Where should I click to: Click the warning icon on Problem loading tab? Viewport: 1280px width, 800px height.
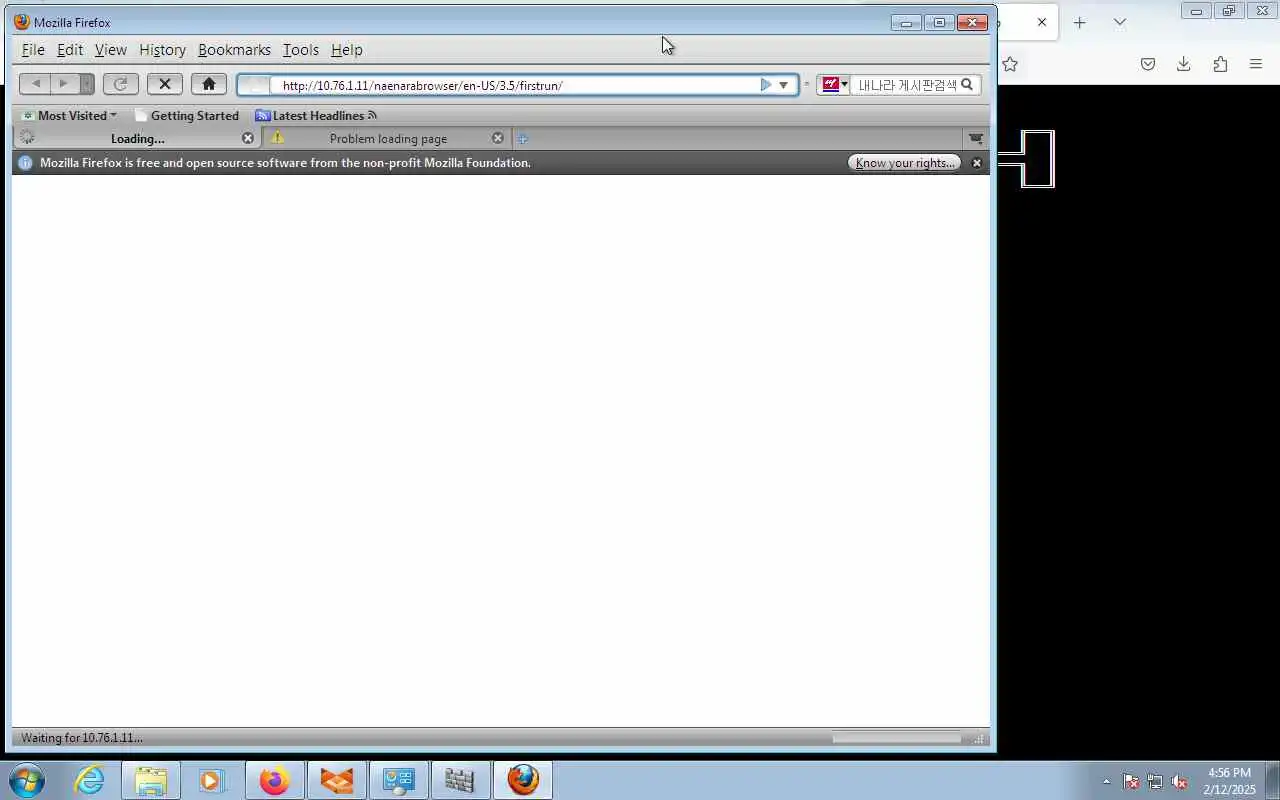[x=277, y=138]
